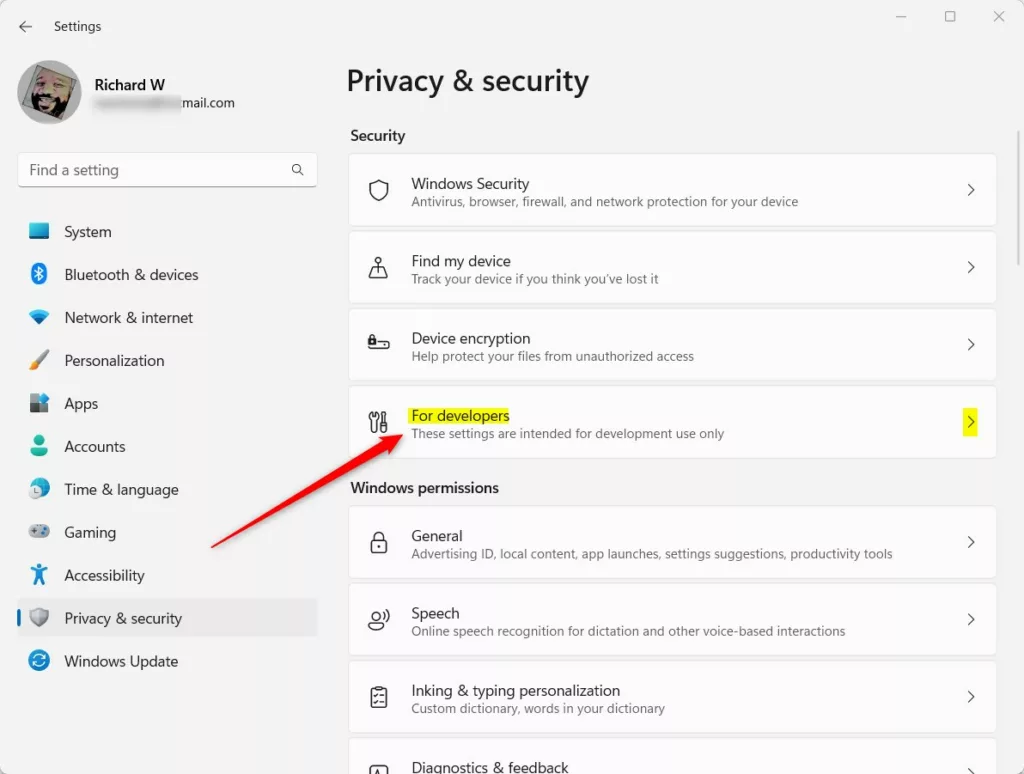Click the vertical scrollbar on right edge

point(1018,198)
